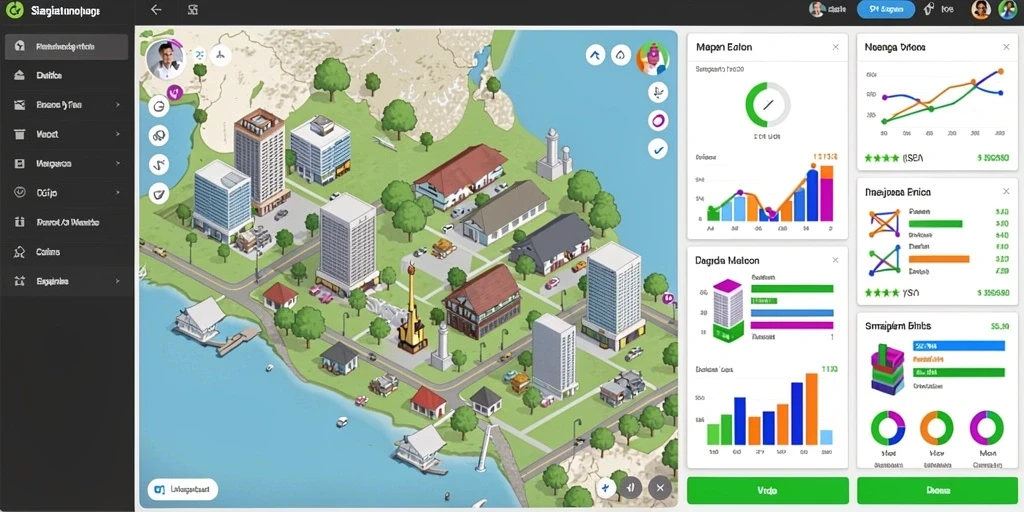Toggle the small checkbox in bottom-left map pill
Screen dimensions: 1024x512
click(159, 488)
